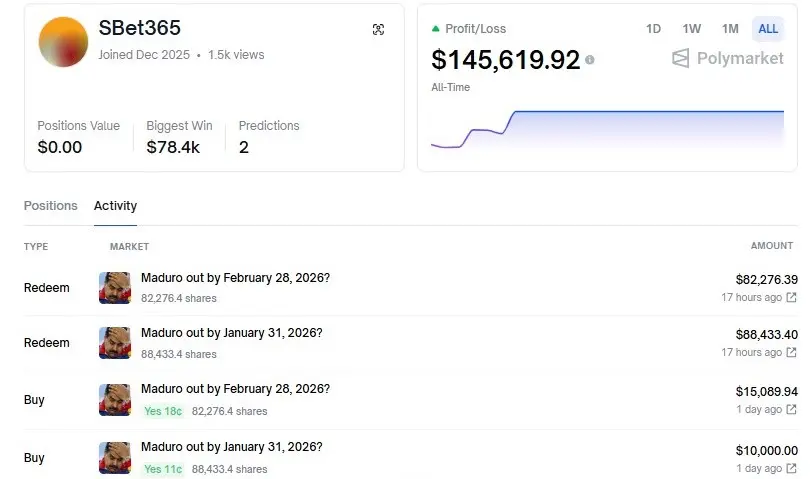Click '88,433.4 shares' in the Redeem row
The width and height of the screenshot is (810, 479).
pos(179,354)
